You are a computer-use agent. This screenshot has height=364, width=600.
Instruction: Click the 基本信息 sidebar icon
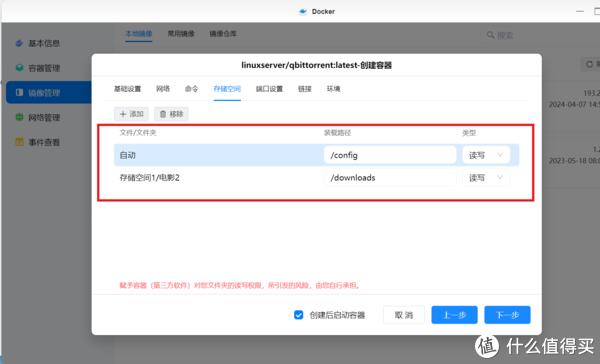[19, 43]
